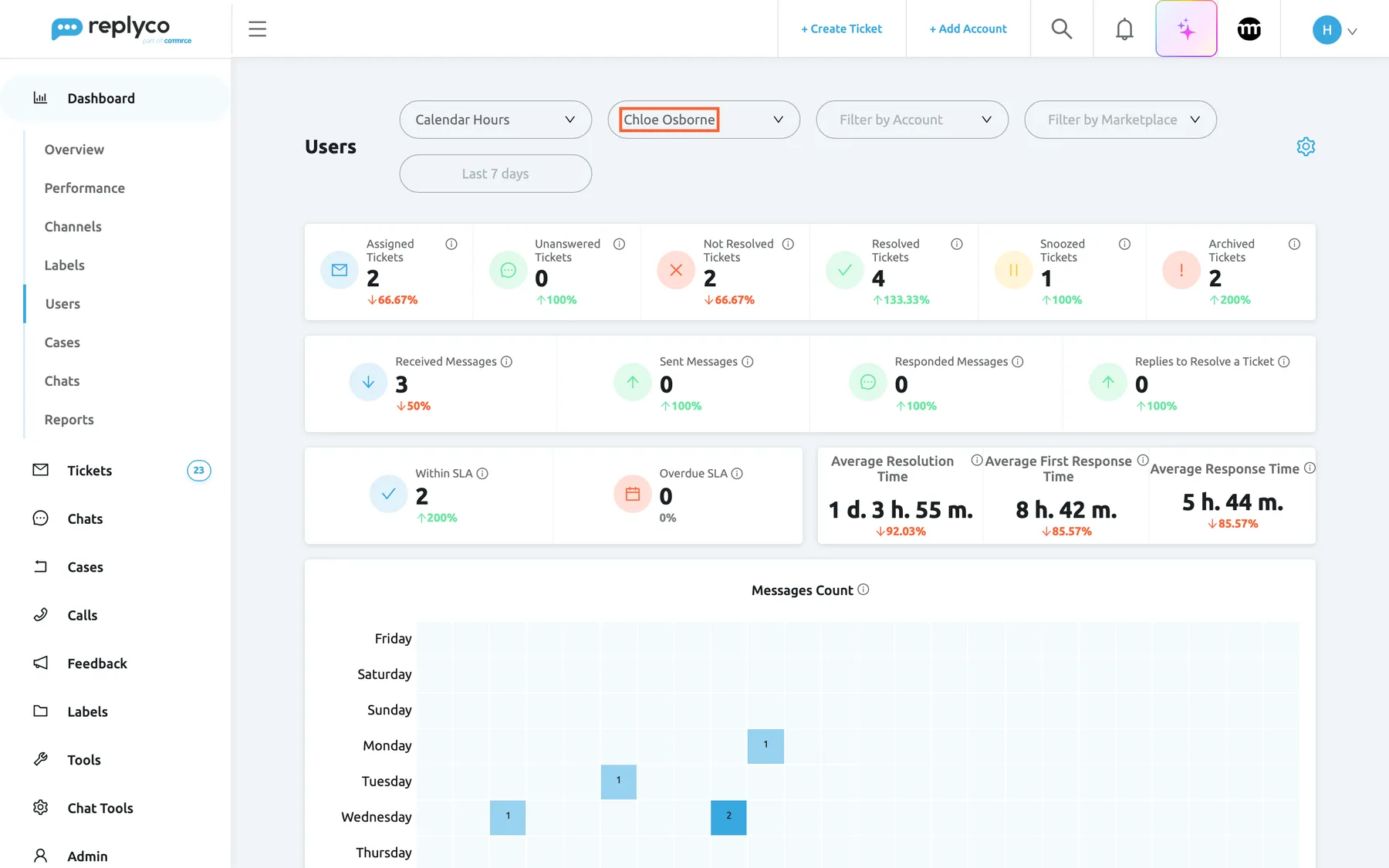The width and height of the screenshot is (1389, 868).
Task: Click the '1 d. 3 h. 55 m.' value
Action: click(901, 510)
